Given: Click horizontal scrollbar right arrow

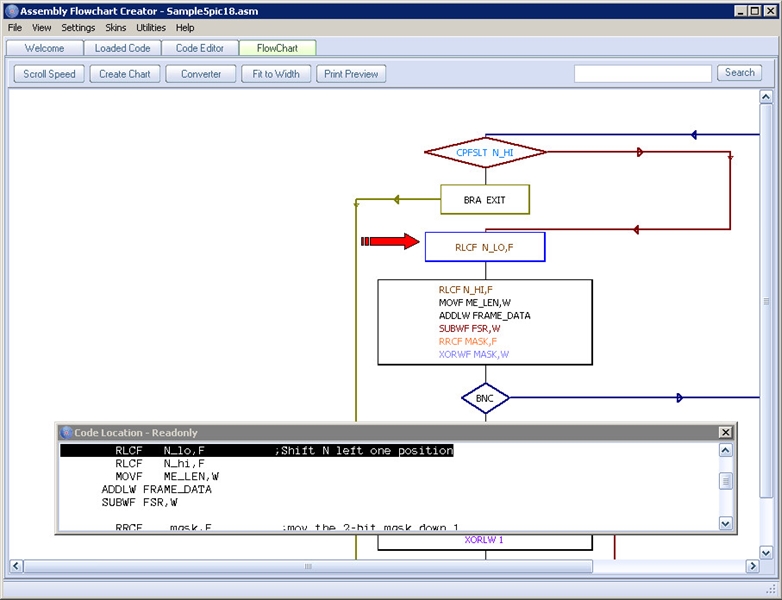Looking at the screenshot, I should tap(752, 566).
